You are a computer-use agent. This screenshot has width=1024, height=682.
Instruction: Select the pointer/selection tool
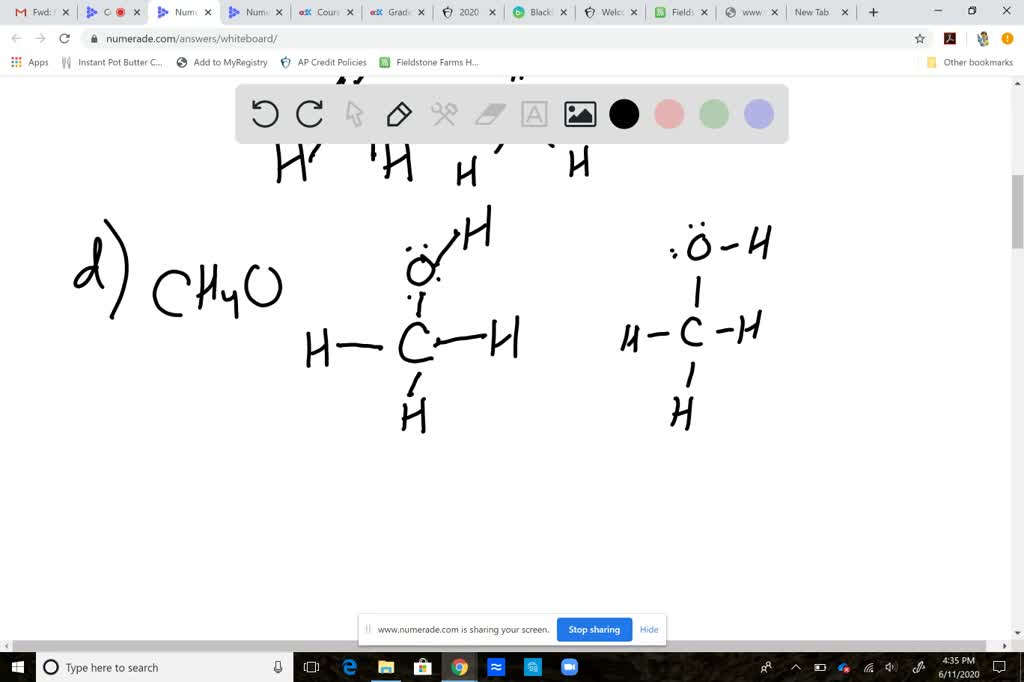(354, 114)
